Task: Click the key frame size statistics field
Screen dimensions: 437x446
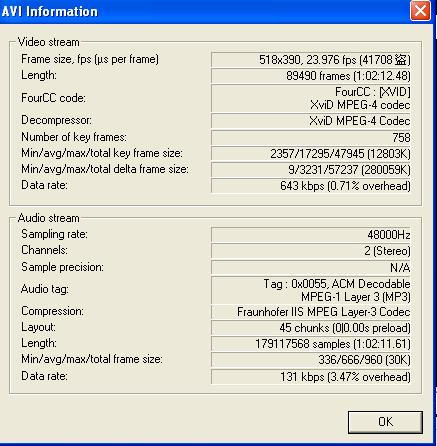Action: point(311,154)
